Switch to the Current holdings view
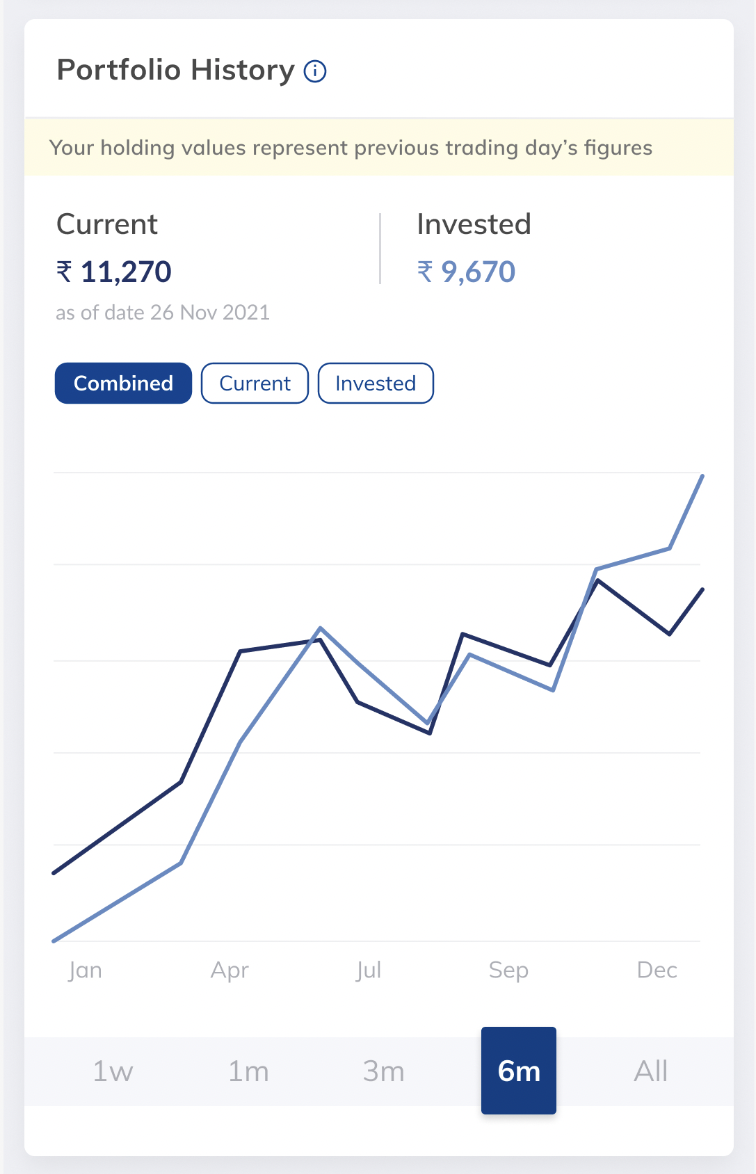 pyautogui.click(x=254, y=383)
